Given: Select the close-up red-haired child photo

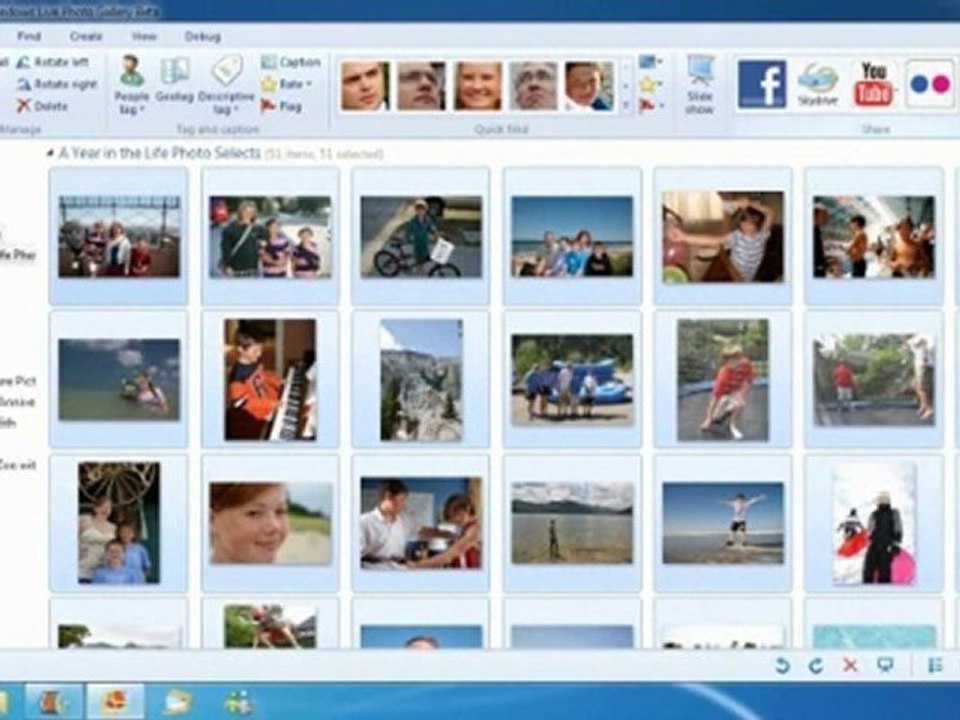Looking at the screenshot, I should click(271, 523).
